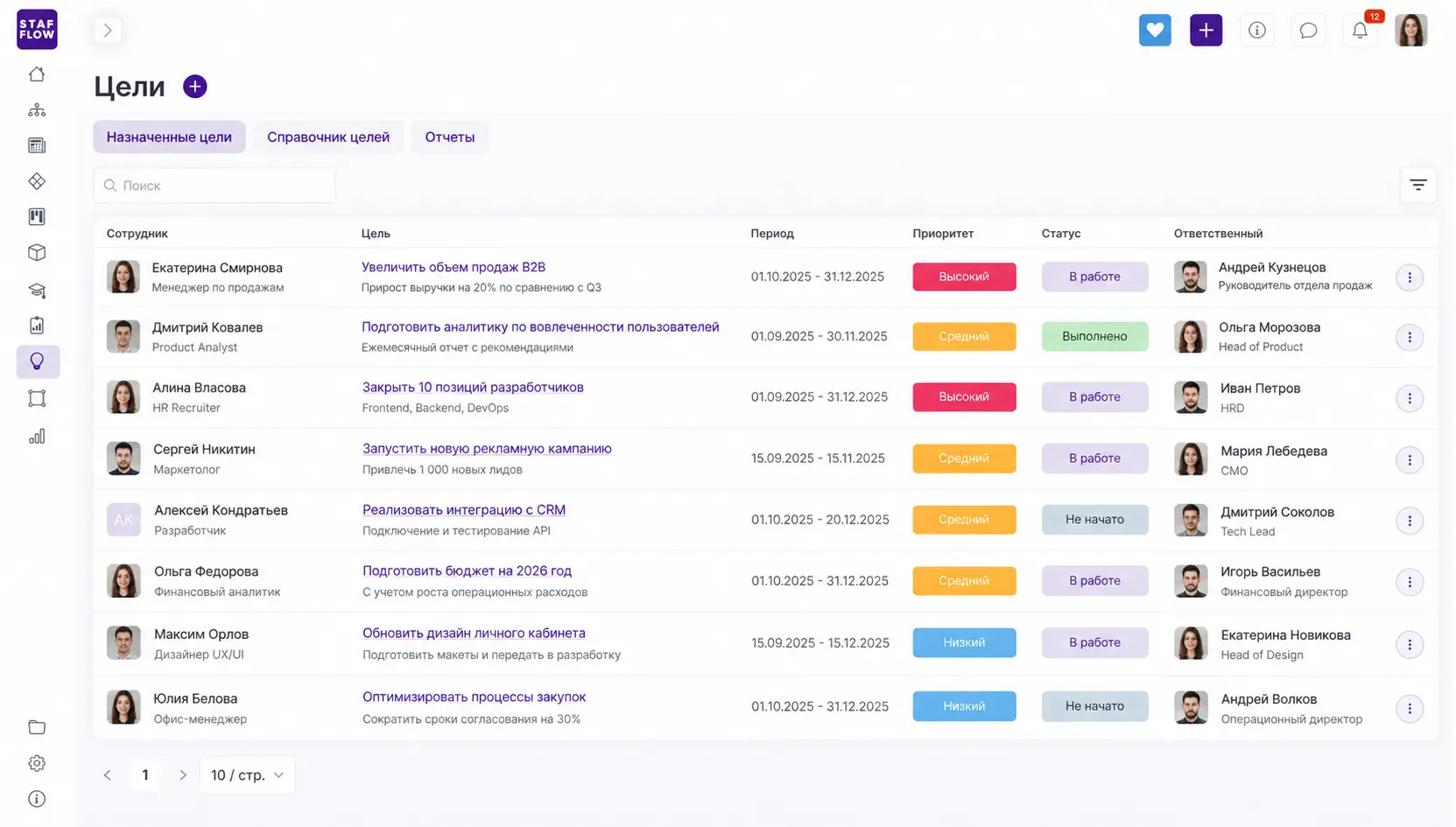
Task: Click the blue heart button in header
Action: coord(1155,30)
